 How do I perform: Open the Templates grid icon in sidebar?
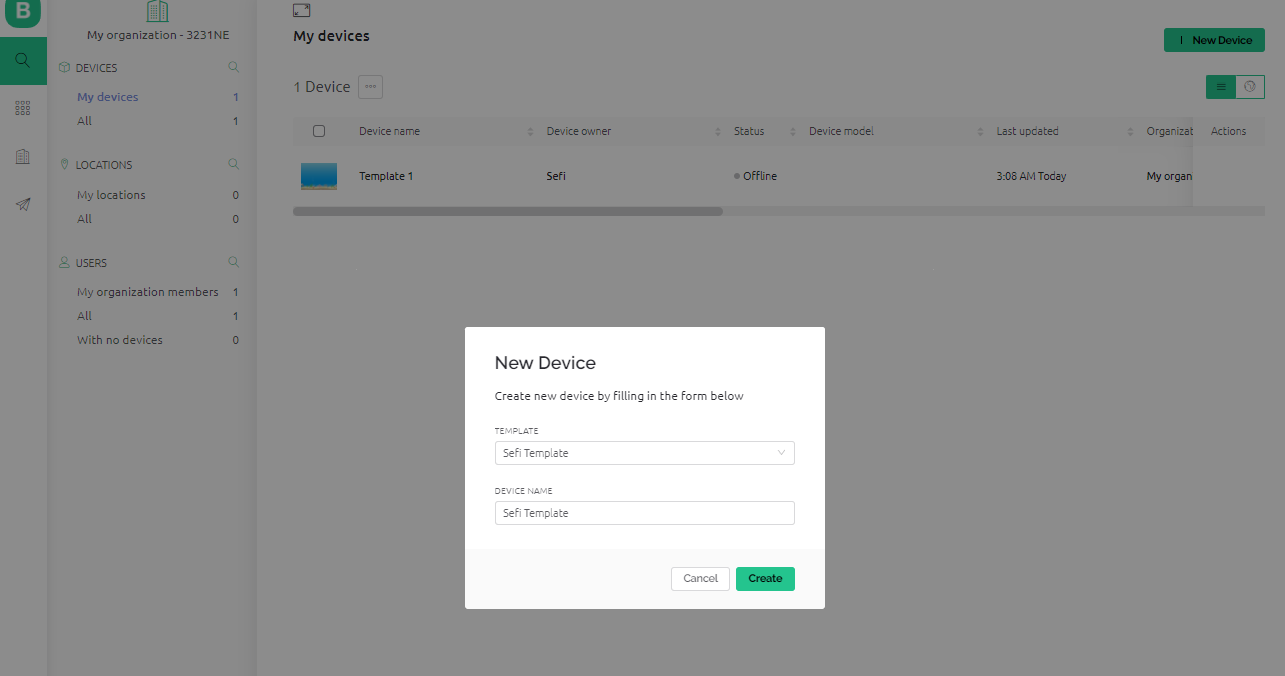coord(23,108)
